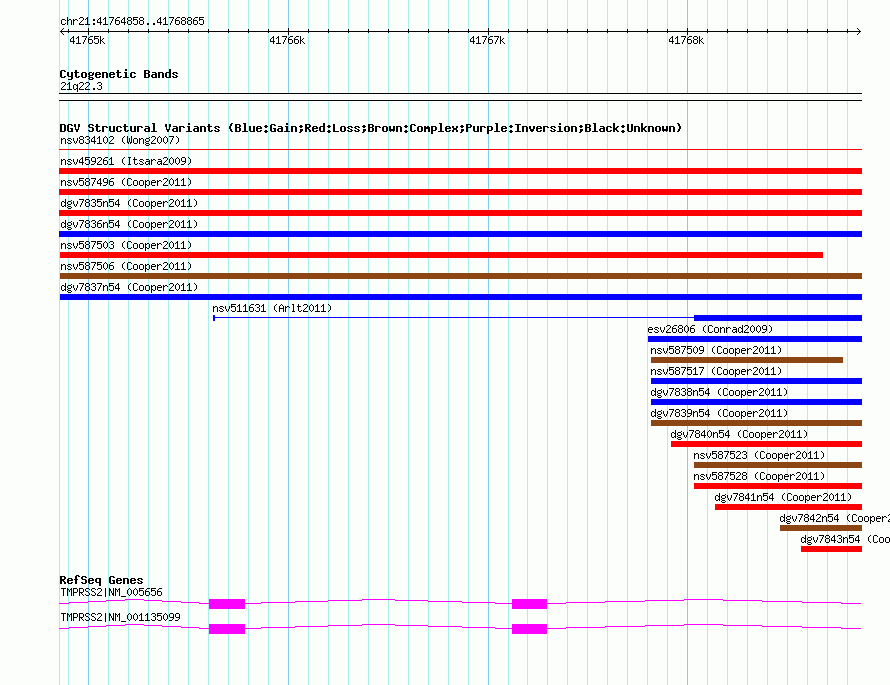This screenshot has width=890, height=685.
Task: Open transcript TMPRSS2|NM_005656 label
Action: coord(111,592)
